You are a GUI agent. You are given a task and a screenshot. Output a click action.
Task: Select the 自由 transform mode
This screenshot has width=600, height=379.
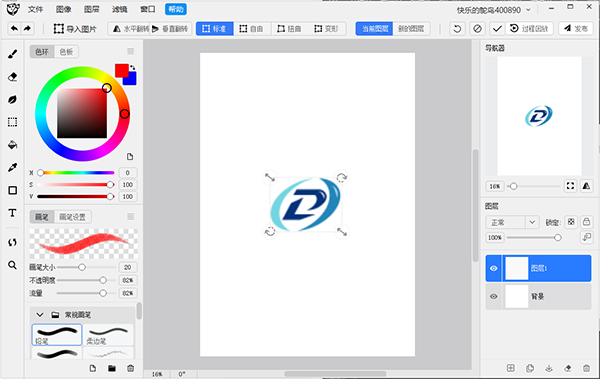[x=252, y=29]
